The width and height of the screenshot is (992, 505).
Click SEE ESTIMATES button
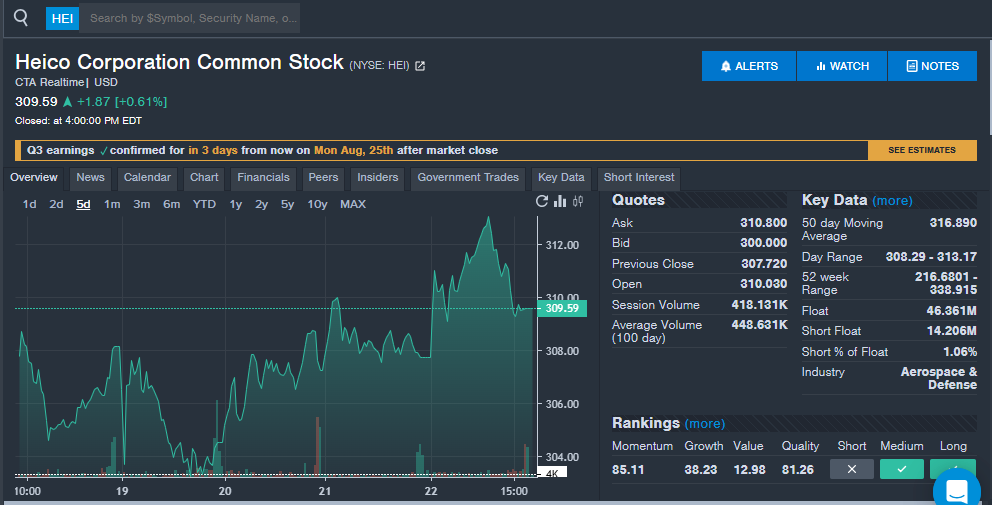[x=922, y=150]
